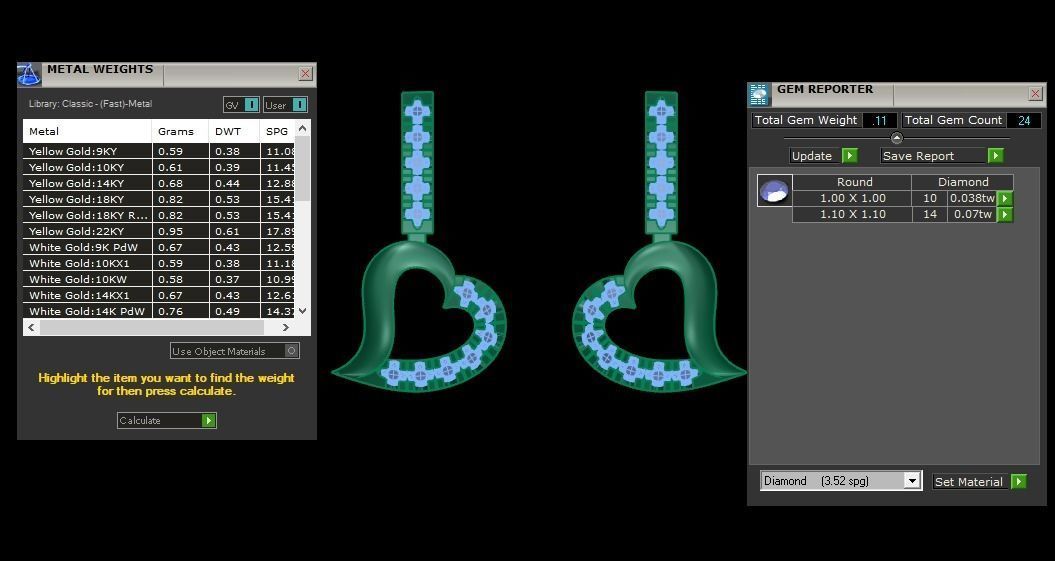This screenshot has width=1055, height=561.
Task: Click the 1.00 X 1.00 gem size cell
Action: point(852,198)
